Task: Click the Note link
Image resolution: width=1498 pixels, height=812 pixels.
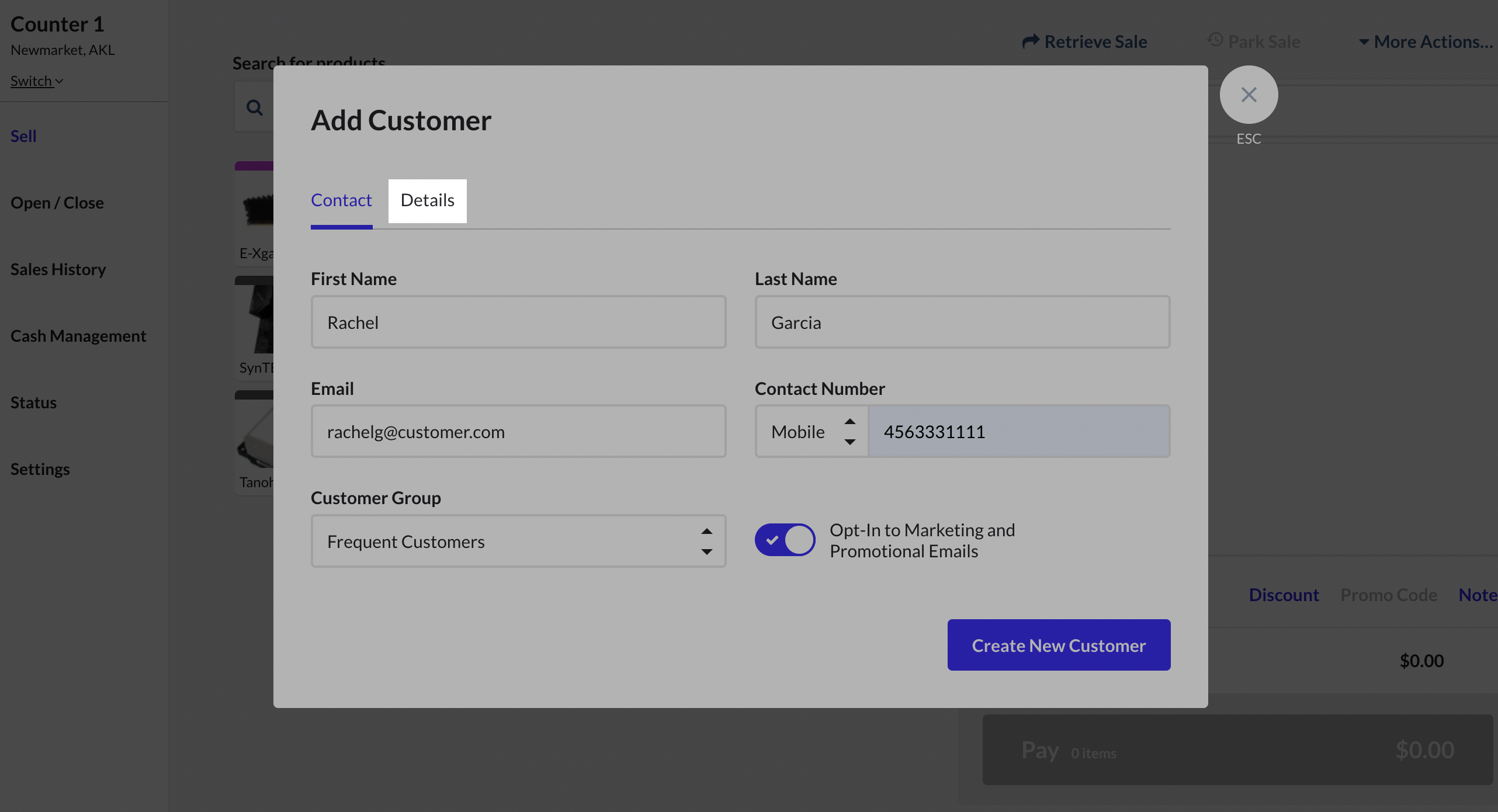Action: [x=1477, y=595]
